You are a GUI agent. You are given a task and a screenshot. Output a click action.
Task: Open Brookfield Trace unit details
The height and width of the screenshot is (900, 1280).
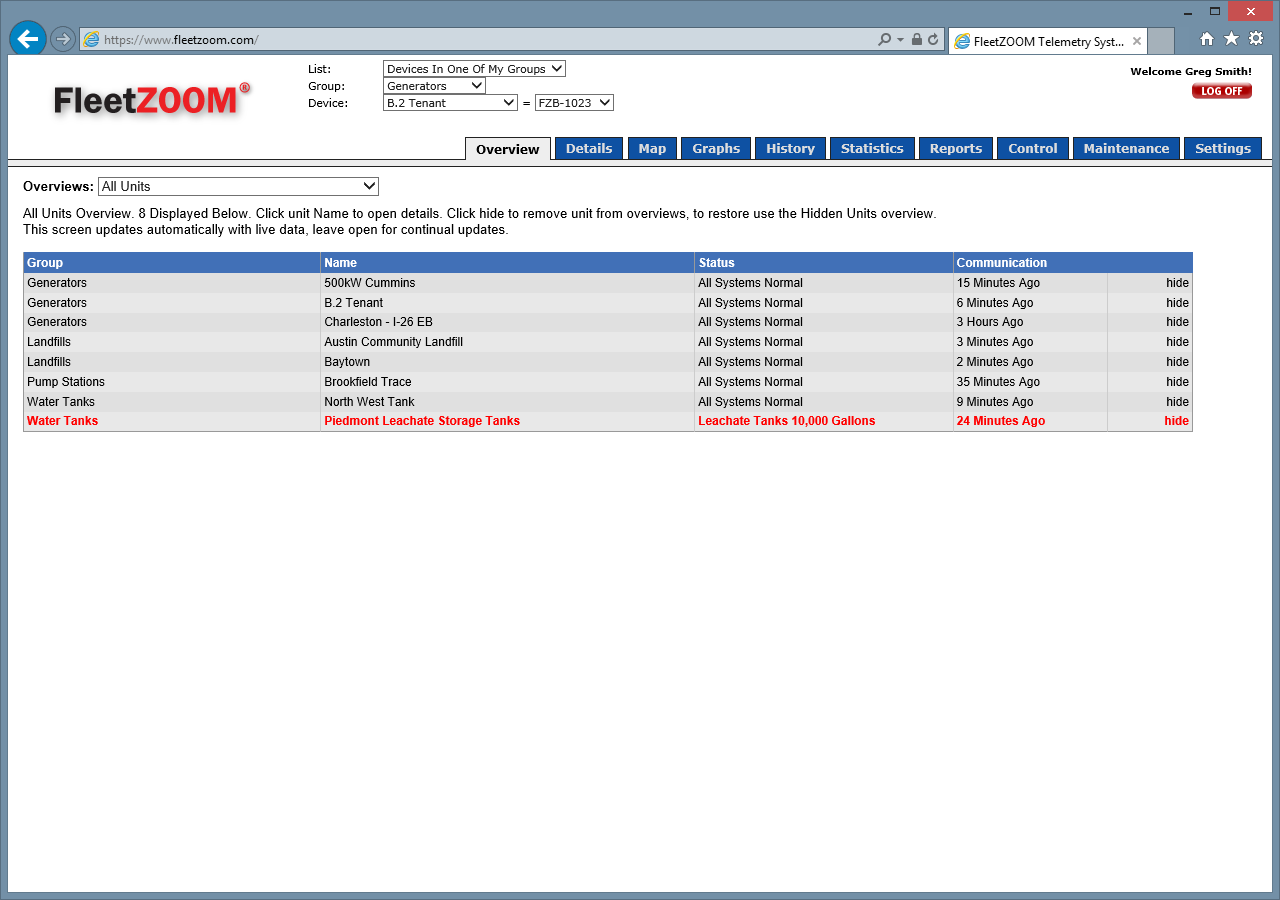(368, 382)
